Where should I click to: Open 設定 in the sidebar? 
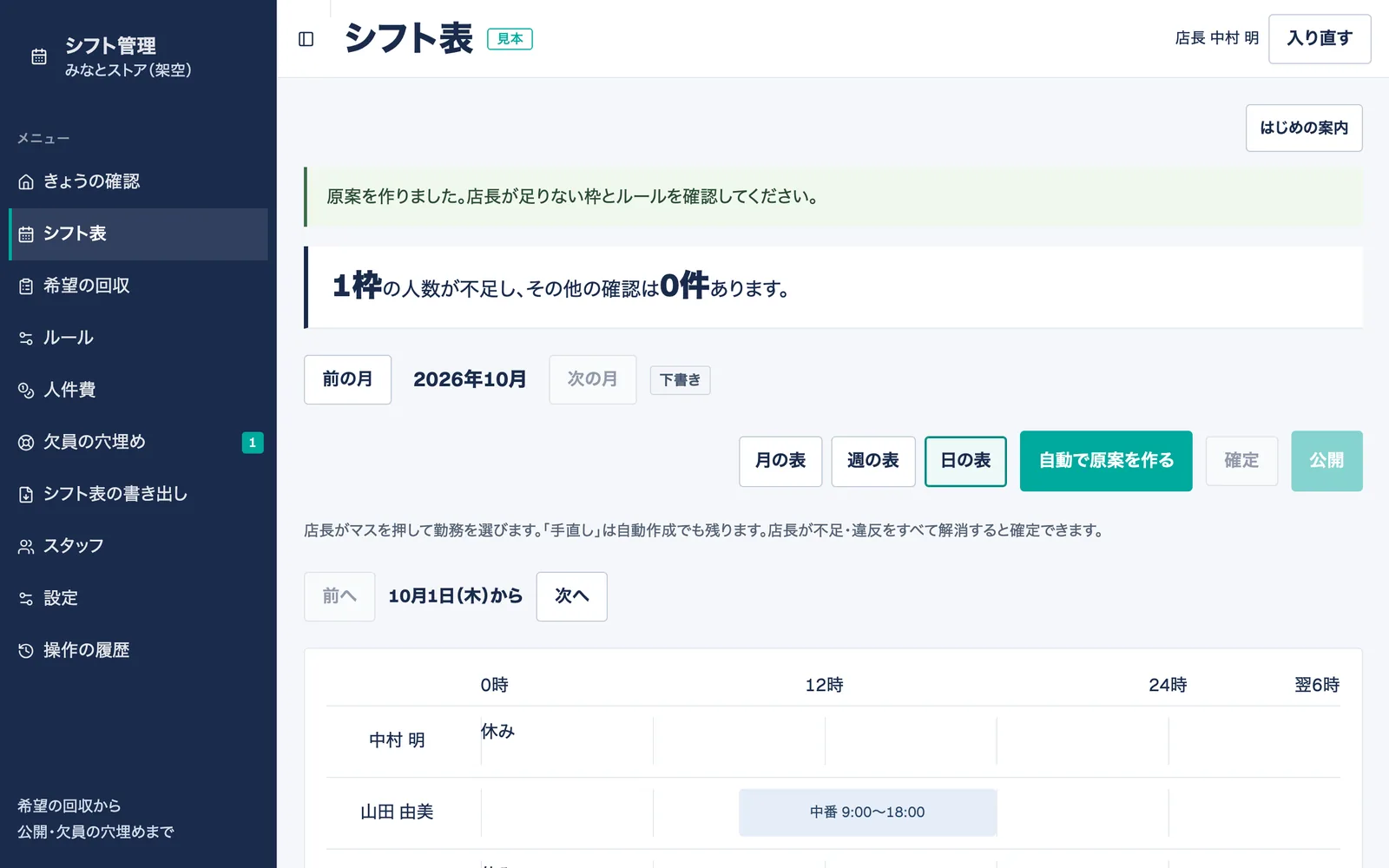click(x=138, y=599)
